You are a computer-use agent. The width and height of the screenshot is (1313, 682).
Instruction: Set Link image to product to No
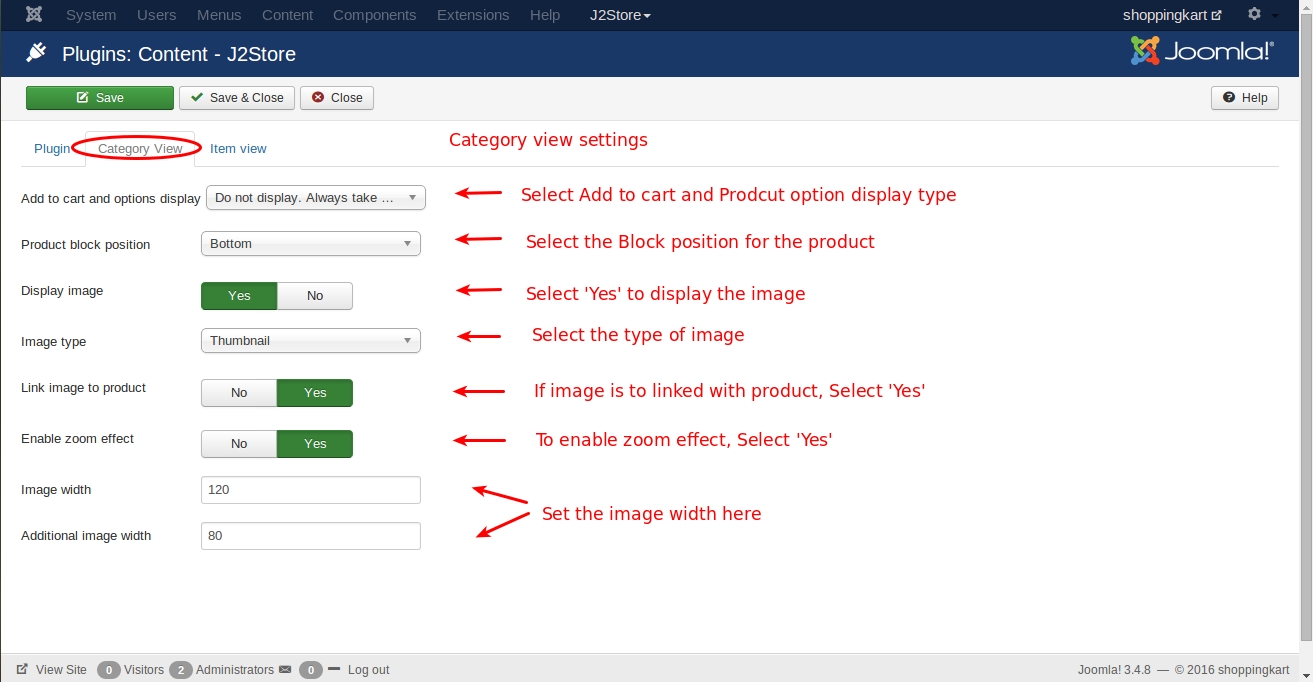pyautogui.click(x=239, y=393)
